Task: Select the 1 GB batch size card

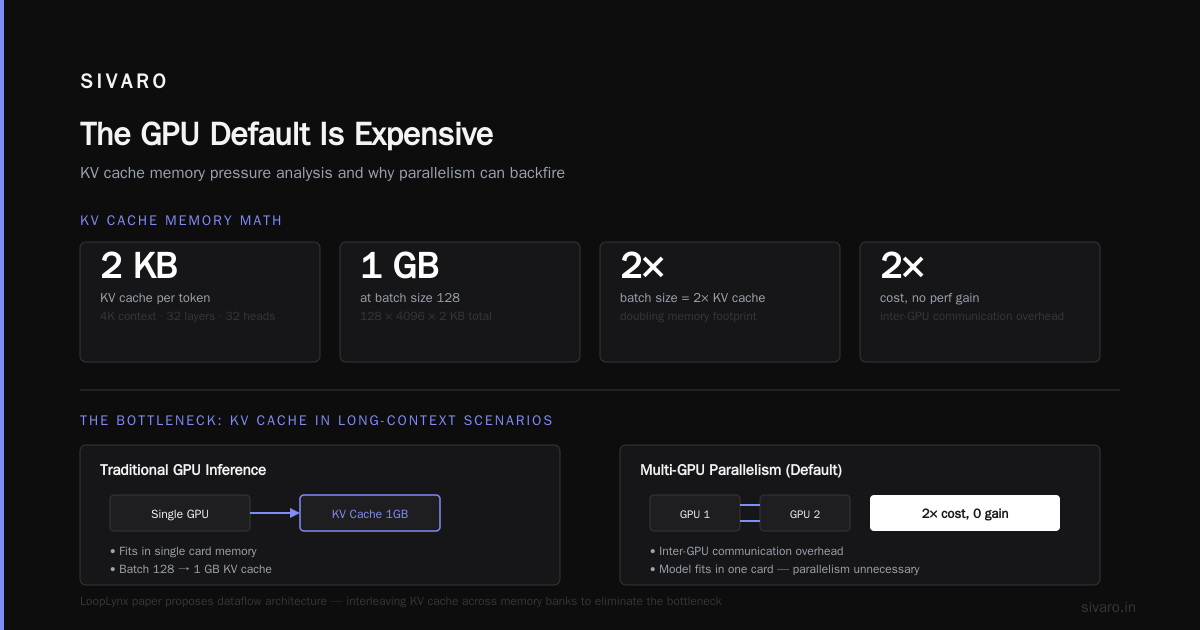Action: 460,302
